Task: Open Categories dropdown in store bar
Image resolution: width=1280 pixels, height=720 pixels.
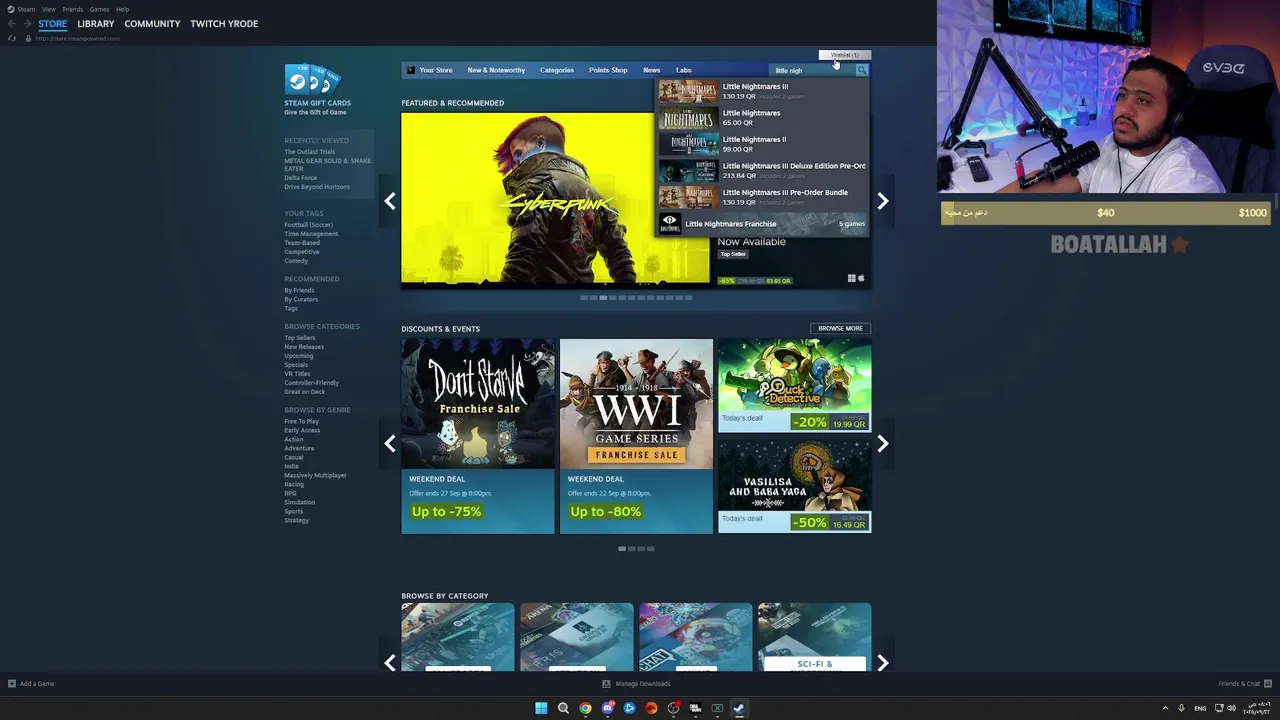Action: pyautogui.click(x=557, y=70)
